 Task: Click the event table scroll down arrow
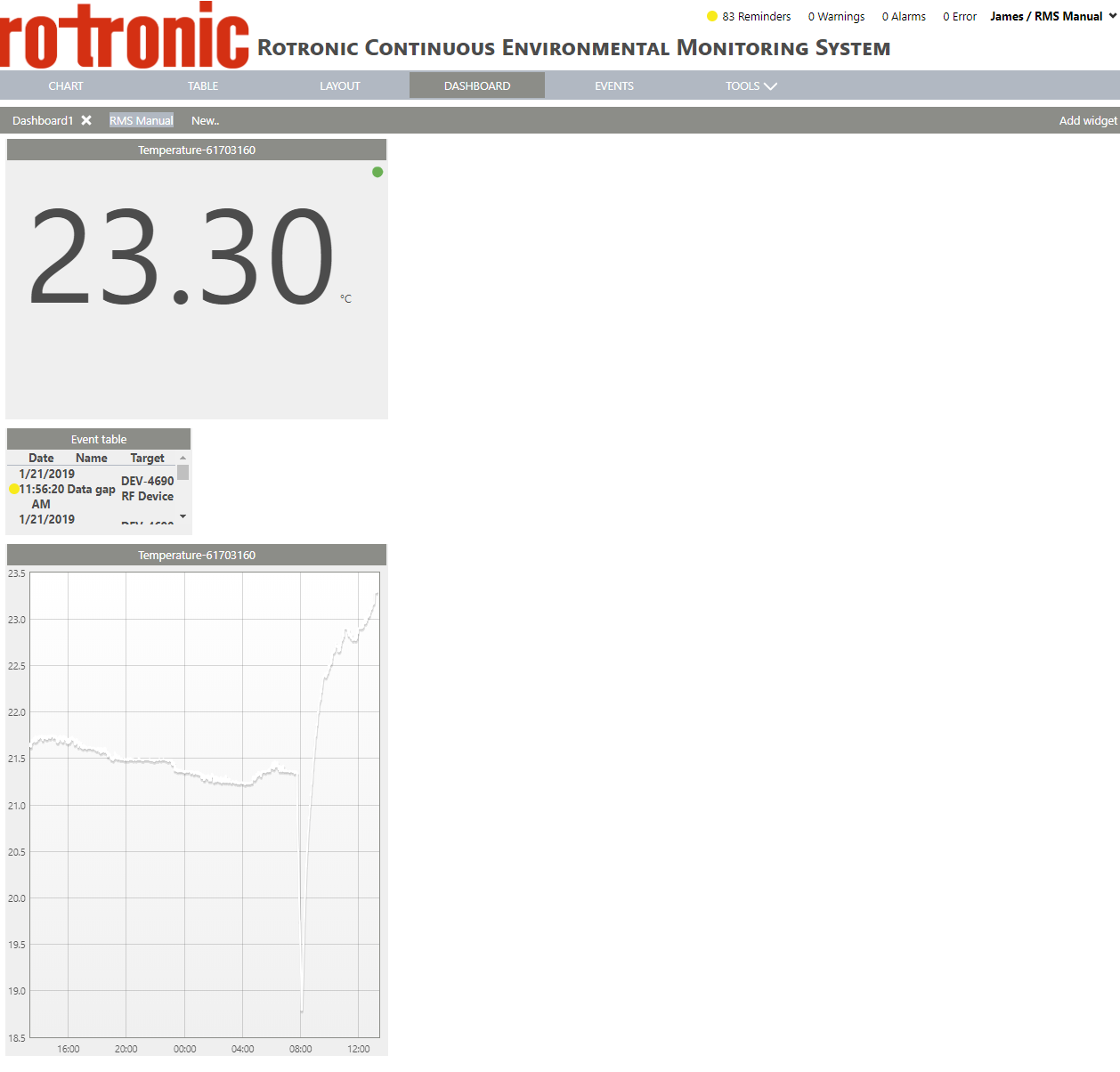(183, 516)
